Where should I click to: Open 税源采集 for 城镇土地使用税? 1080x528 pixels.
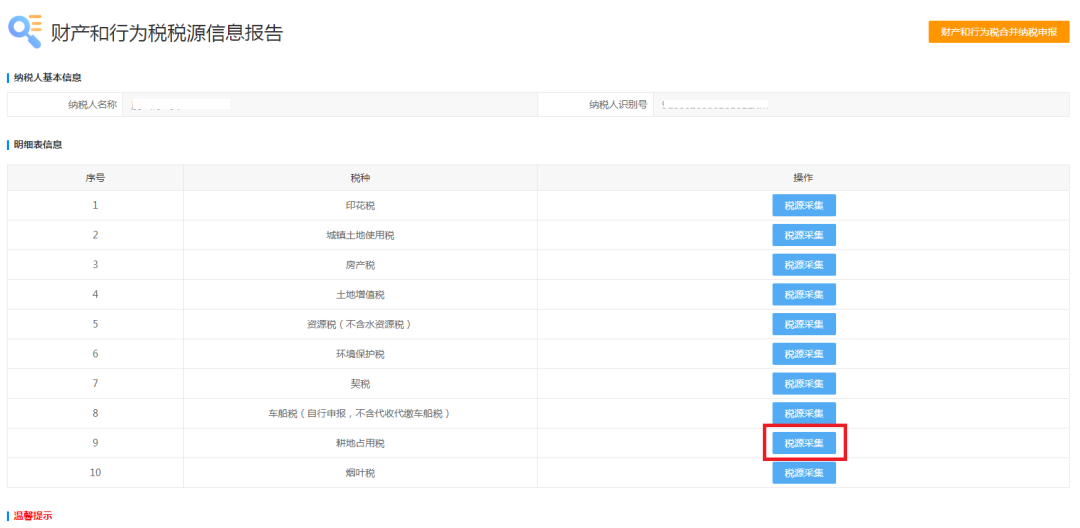click(x=803, y=236)
